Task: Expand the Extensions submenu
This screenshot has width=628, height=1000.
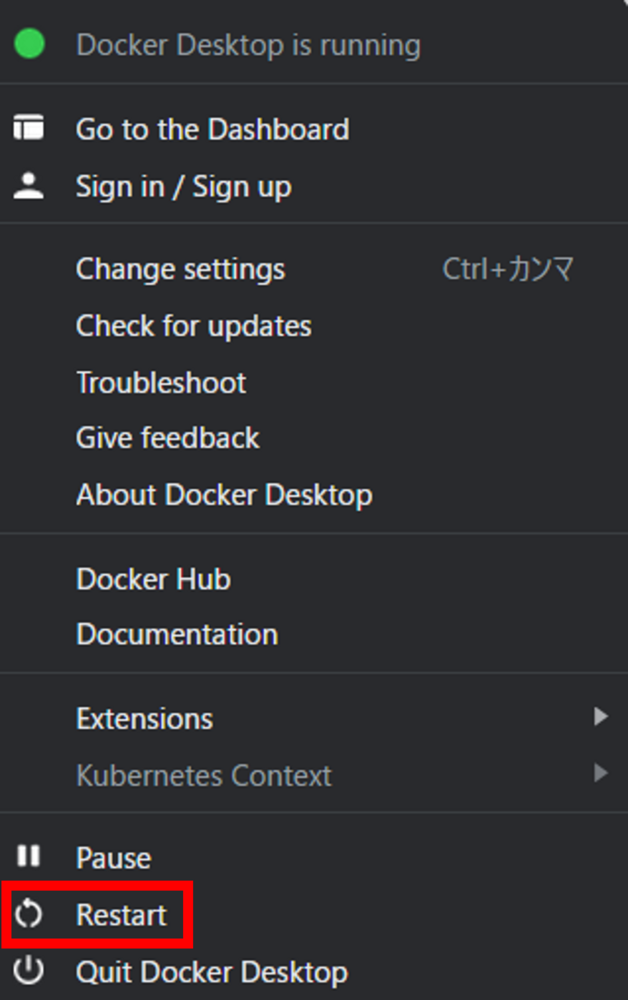Action: 144,717
